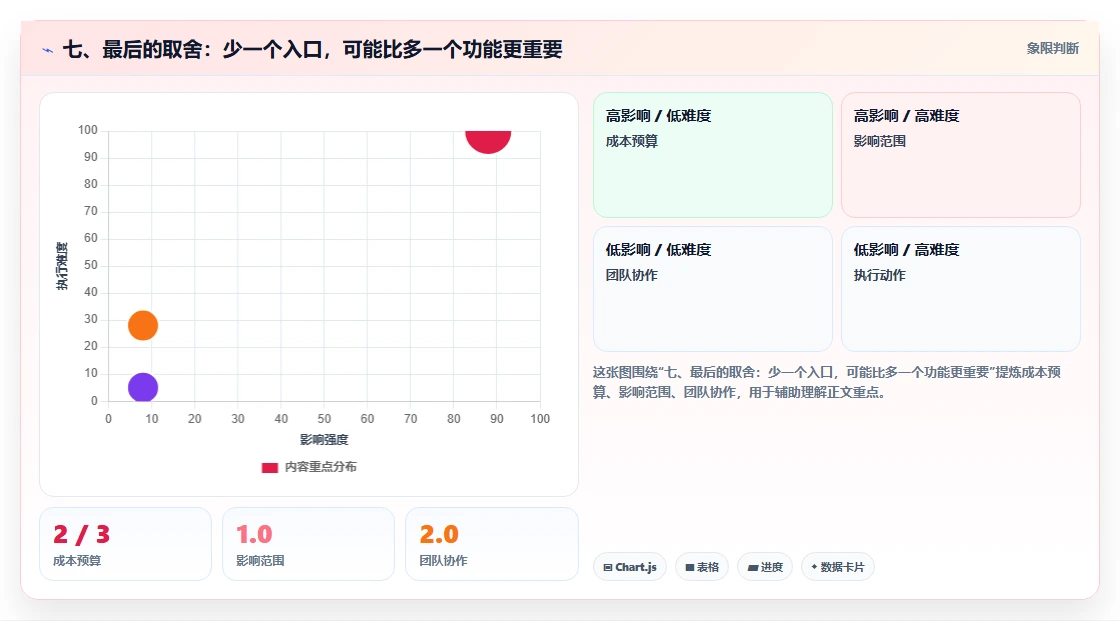Select the purple bubble in the chart

[x=143, y=387]
